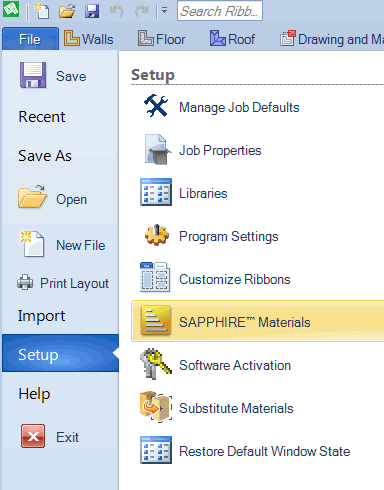Click the quick access Save icon
The width and height of the screenshot is (384, 490).
tap(92, 11)
